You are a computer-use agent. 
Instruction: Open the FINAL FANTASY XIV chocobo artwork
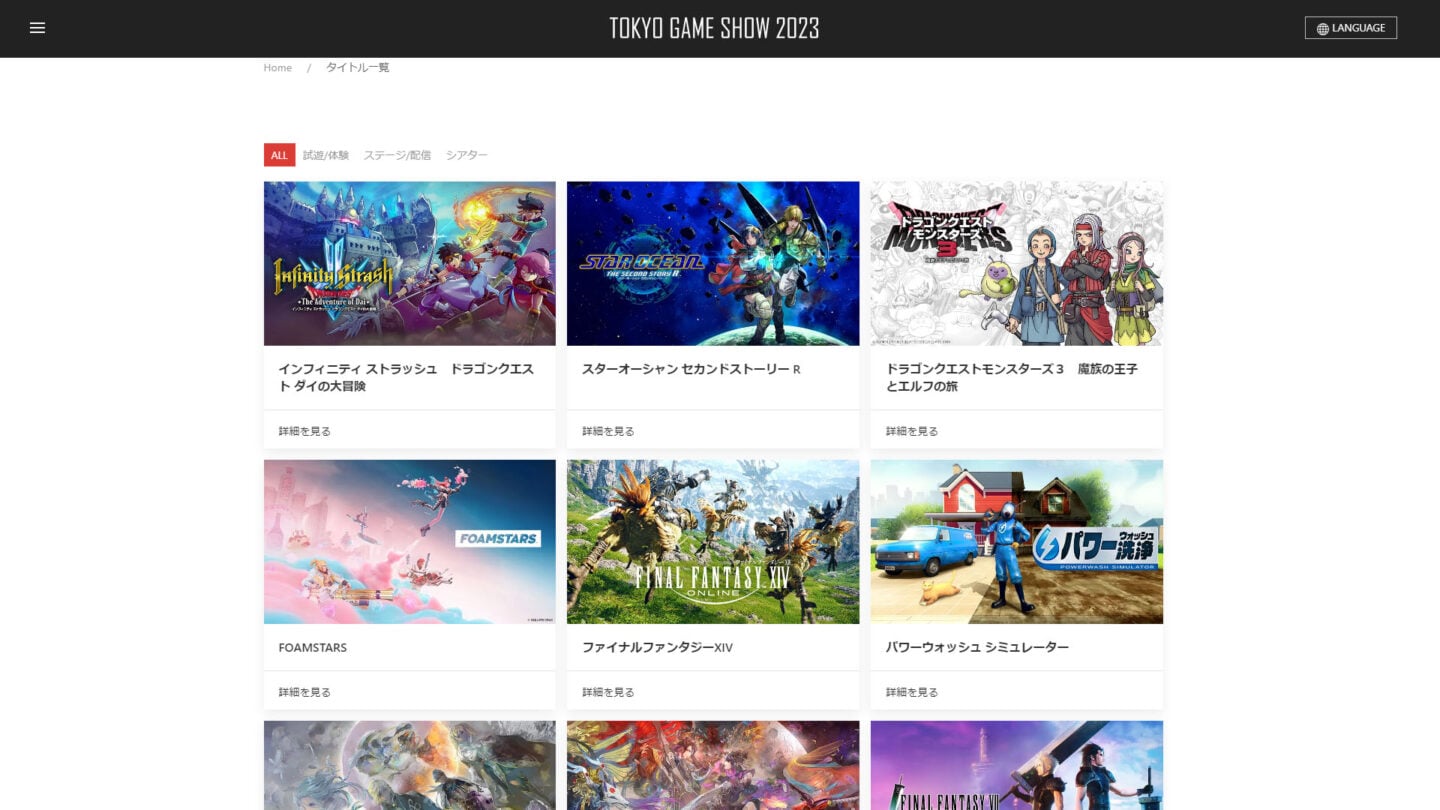pyautogui.click(x=713, y=541)
